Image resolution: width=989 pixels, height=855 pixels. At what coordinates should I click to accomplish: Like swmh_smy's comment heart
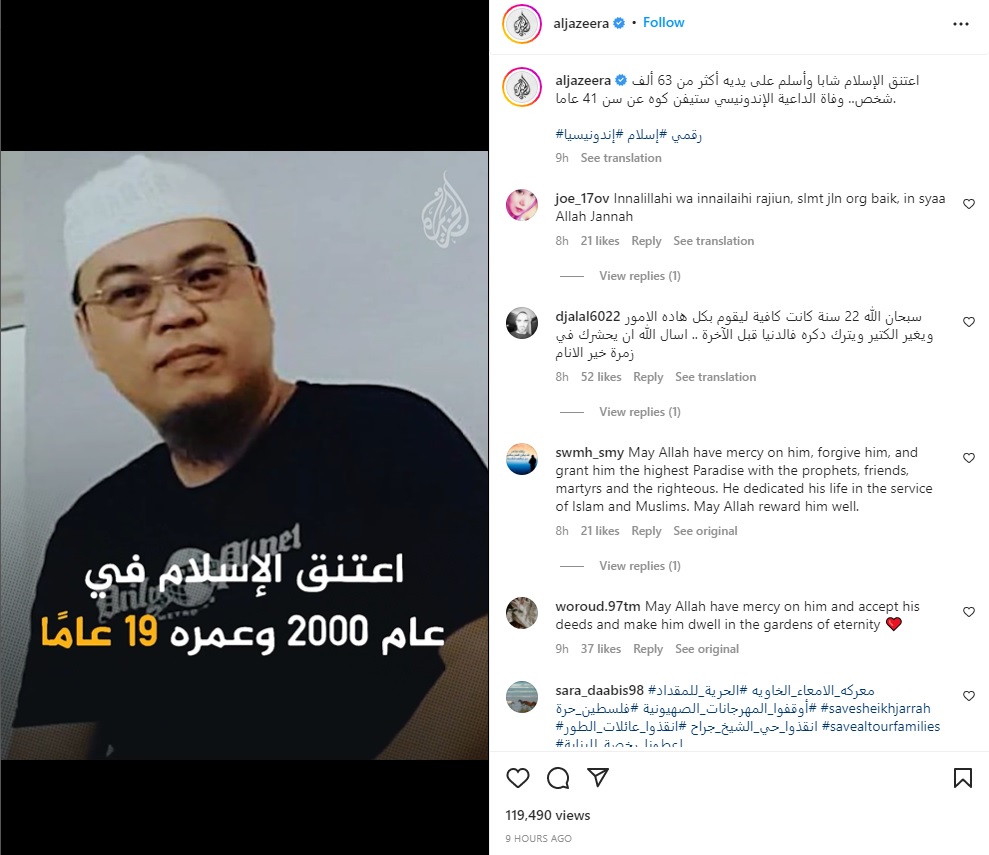tap(969, 458)
